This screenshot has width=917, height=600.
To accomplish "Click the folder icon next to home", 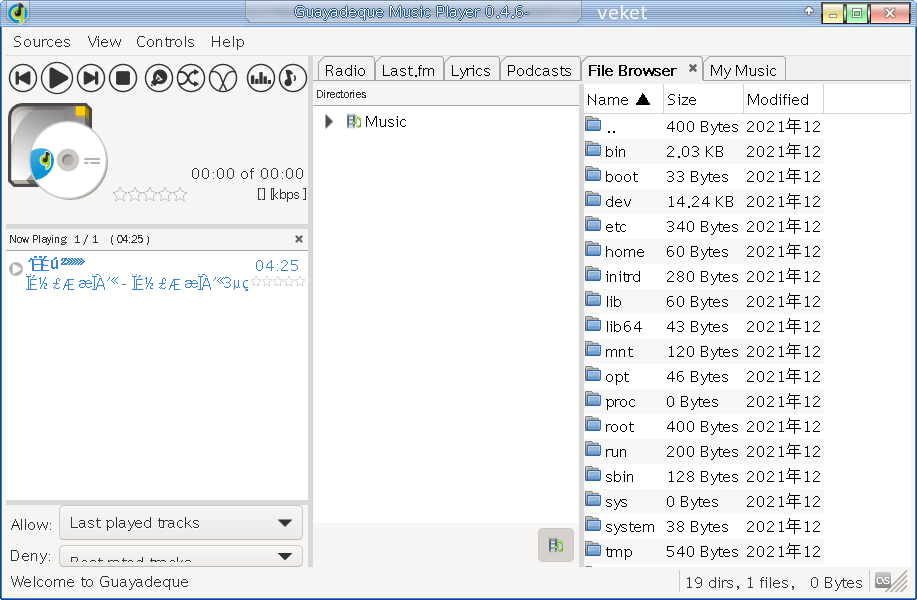I will click(x=594, y=249).
